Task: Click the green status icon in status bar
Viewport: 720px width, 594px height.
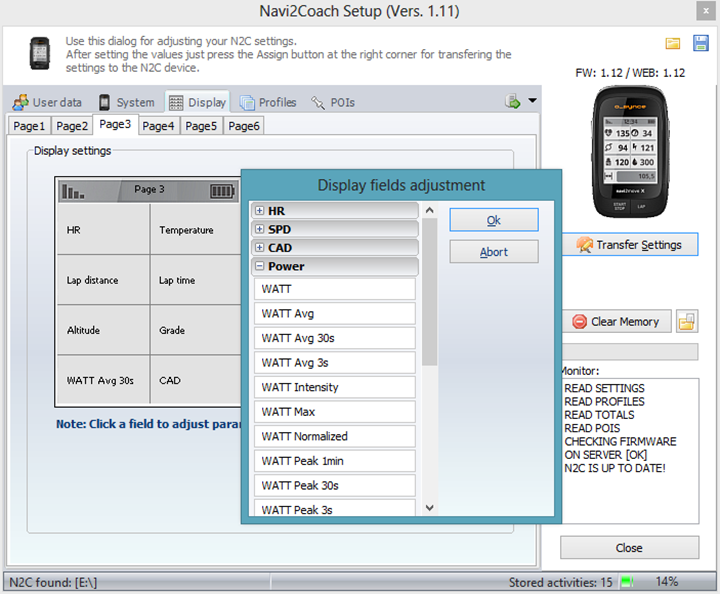Action: tap(626, 582)
